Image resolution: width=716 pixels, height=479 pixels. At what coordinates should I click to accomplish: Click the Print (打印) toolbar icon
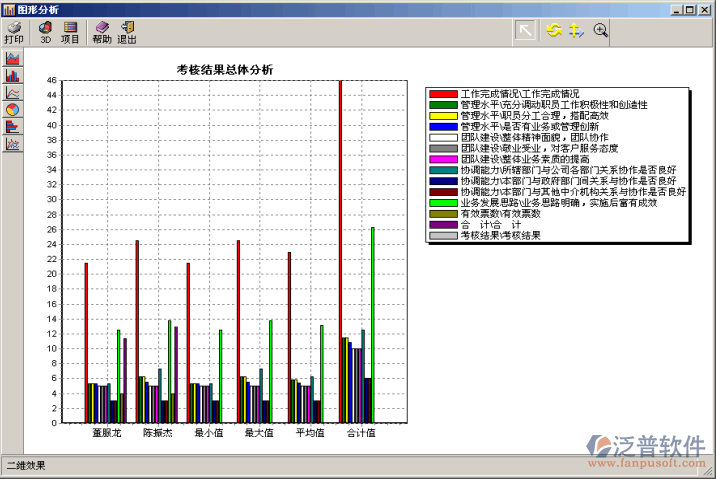click(x=14, y=32)
